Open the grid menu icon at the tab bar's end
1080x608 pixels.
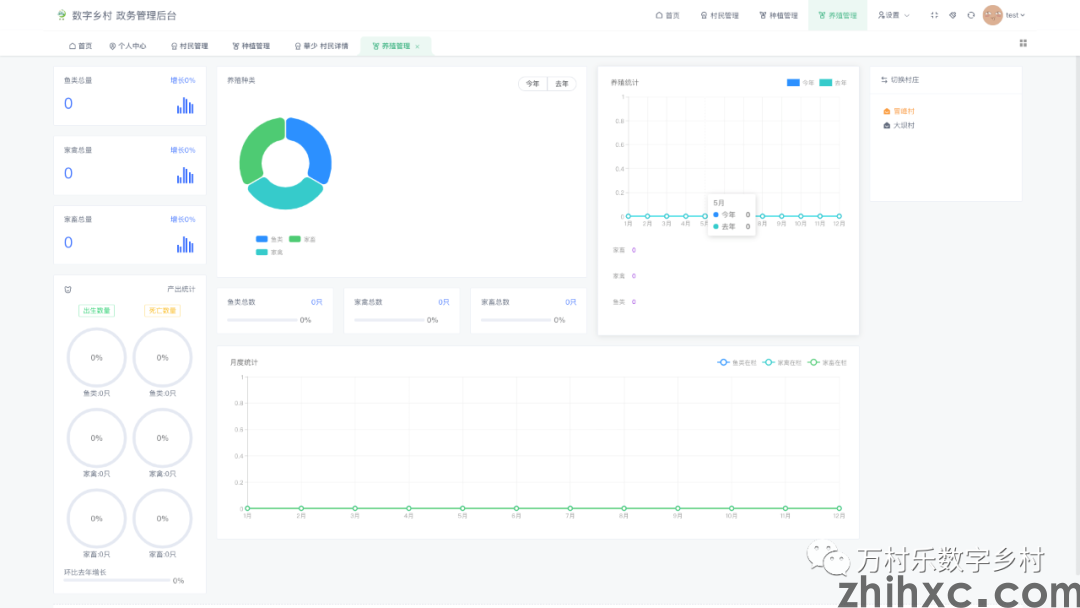click(x=1023, y=43)
